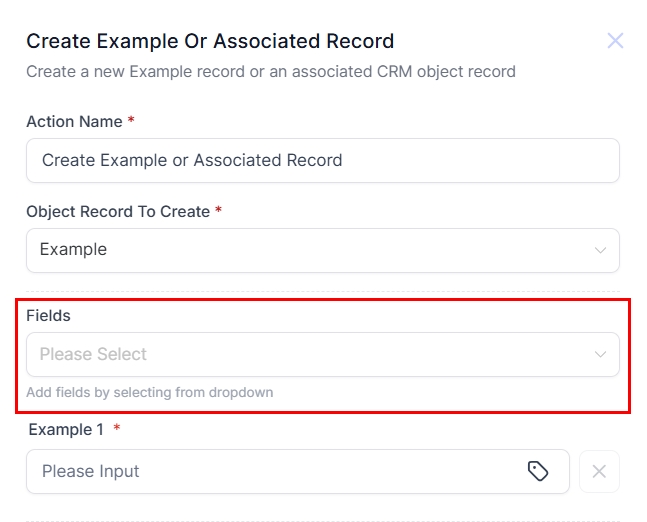Expand the Fields dropdown arrow
Screen dimensions: 647x522
point(600,354)
